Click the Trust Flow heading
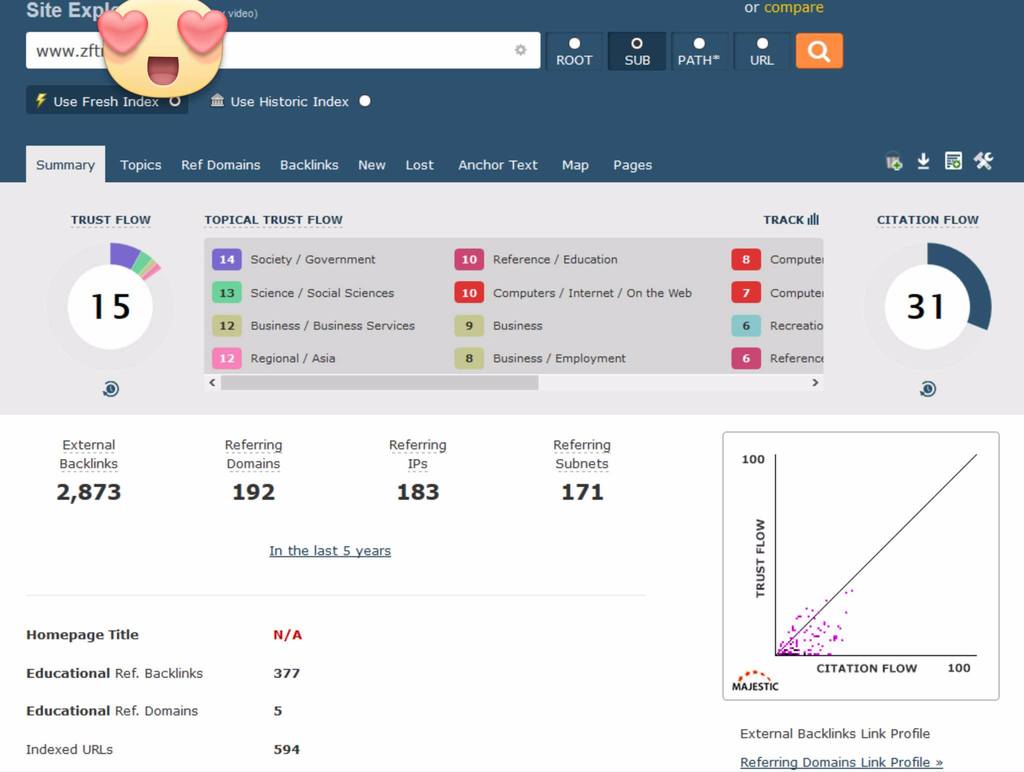This screenshot has height=772, width=1024. click(x=110, y=219)
